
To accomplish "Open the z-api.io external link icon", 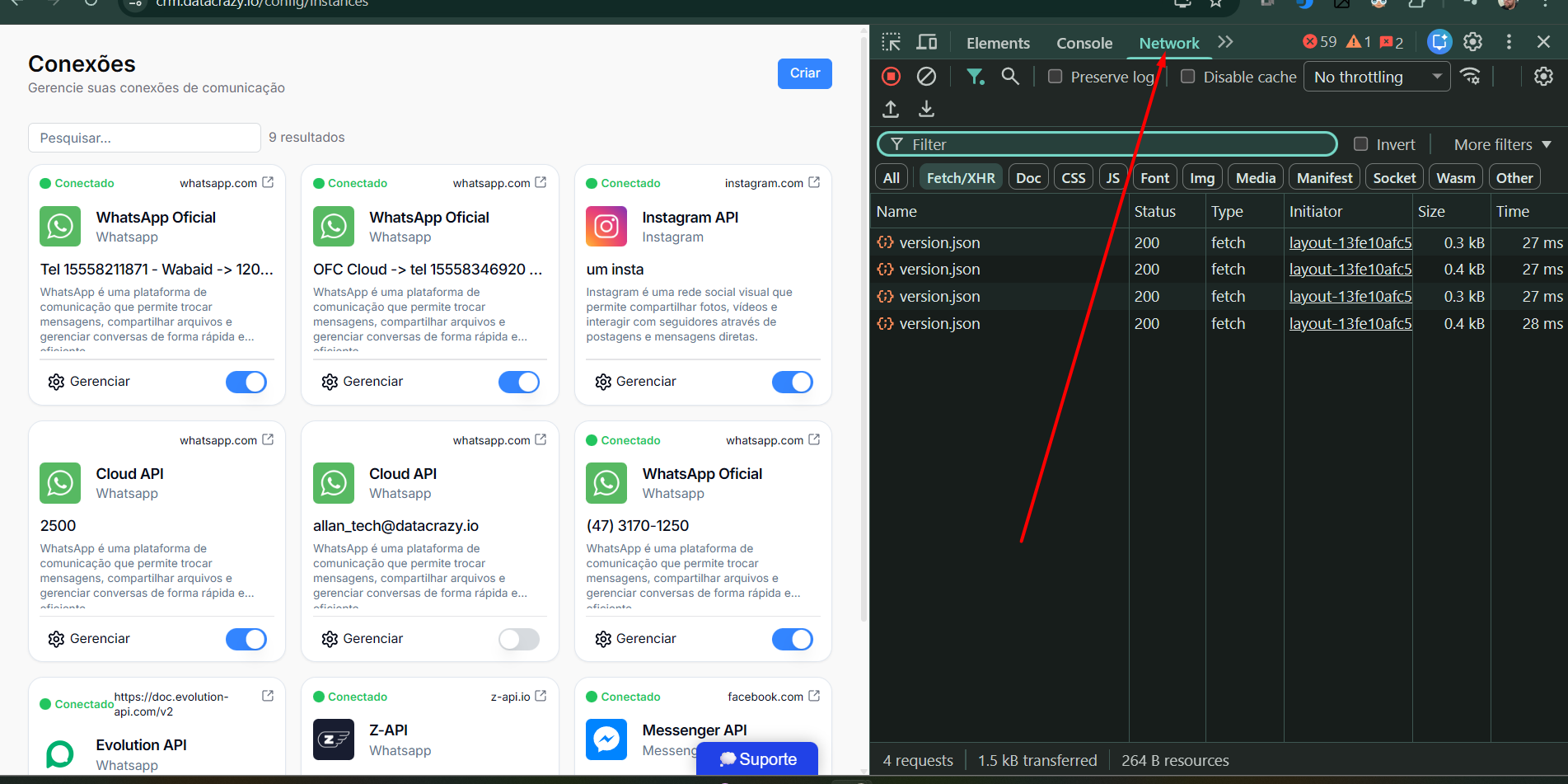I will coord(541,696).
